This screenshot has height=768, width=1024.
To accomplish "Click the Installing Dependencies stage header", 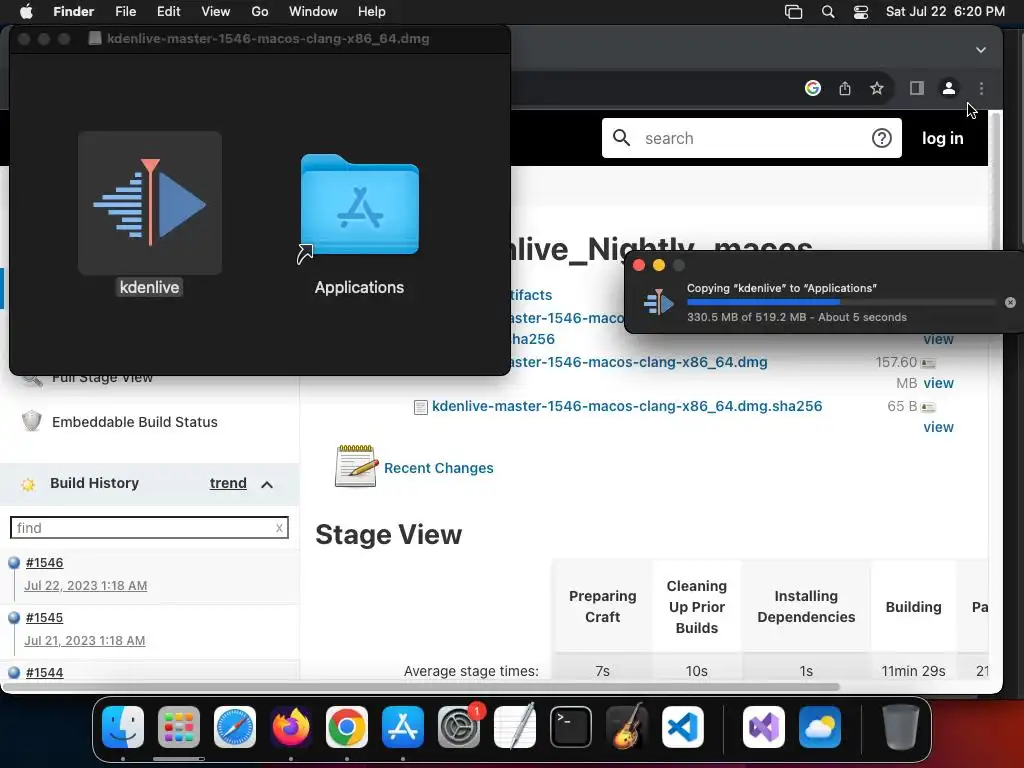I will tap(806, 607).
